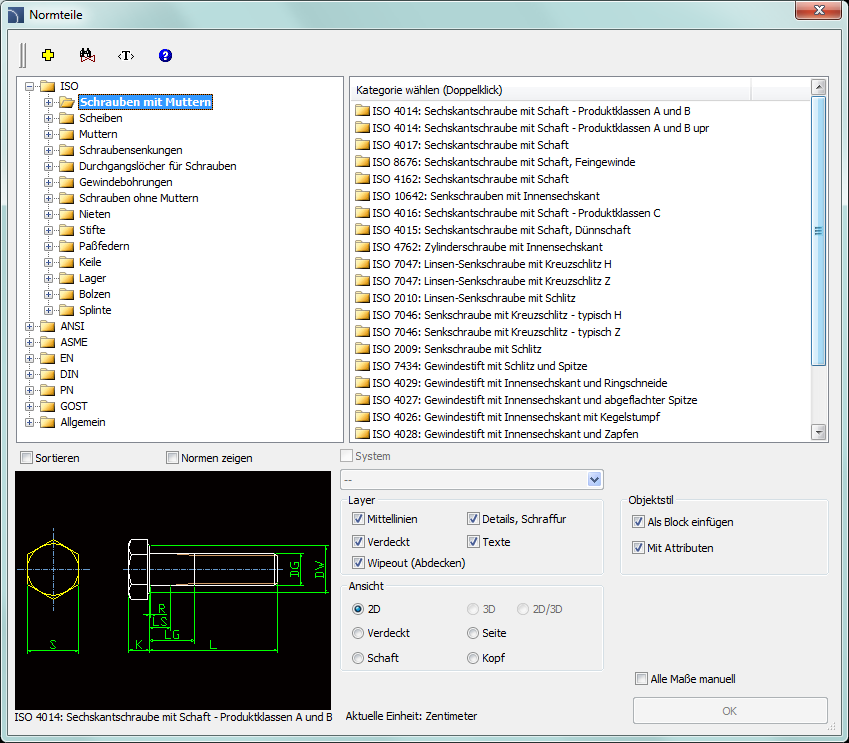This screenshot has height=743, width=849.
Task: Click the <T> text toolbar icon
Action: [x=125, y=55]
